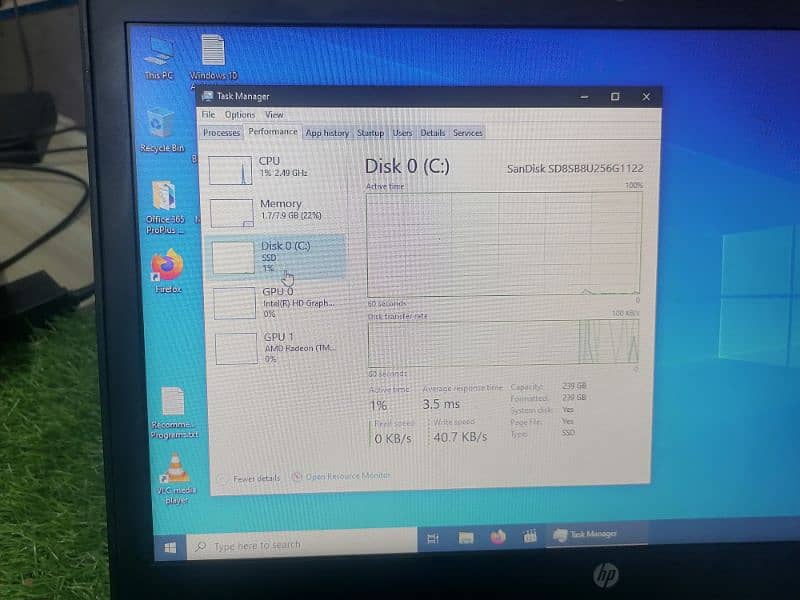Launch Firefox from the desktop shortcut

click(167, 267)
